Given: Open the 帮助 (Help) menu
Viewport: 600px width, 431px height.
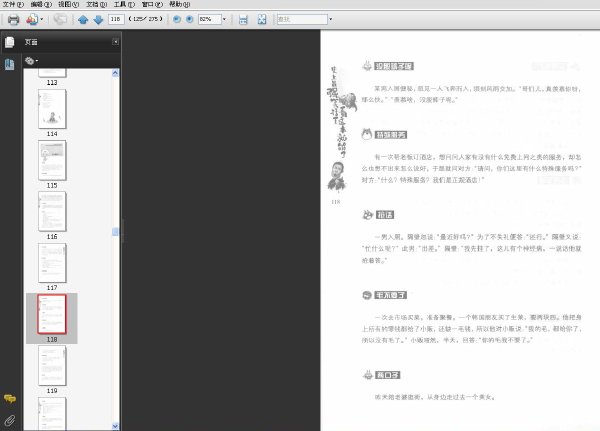Looking at the screenshot, I should coord(180,4).
